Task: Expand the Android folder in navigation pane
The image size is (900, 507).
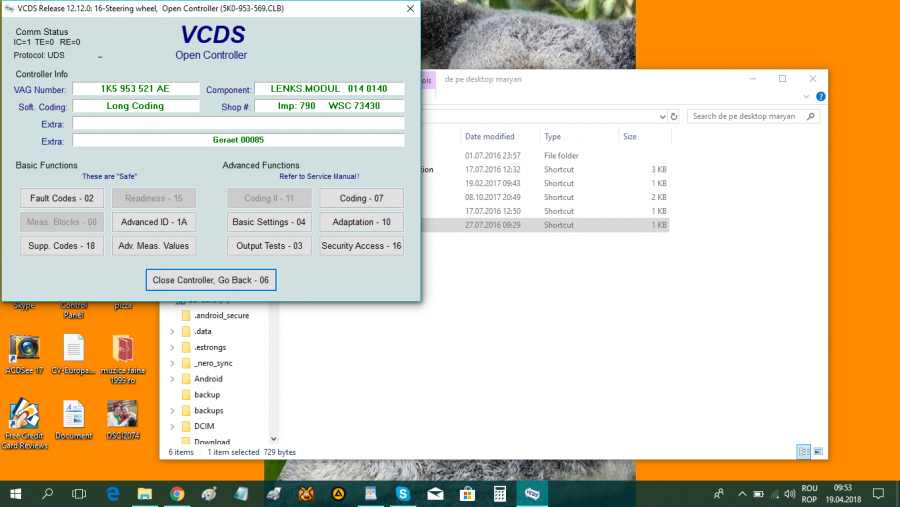Action: pyautogui.click(x=172, y=379)
